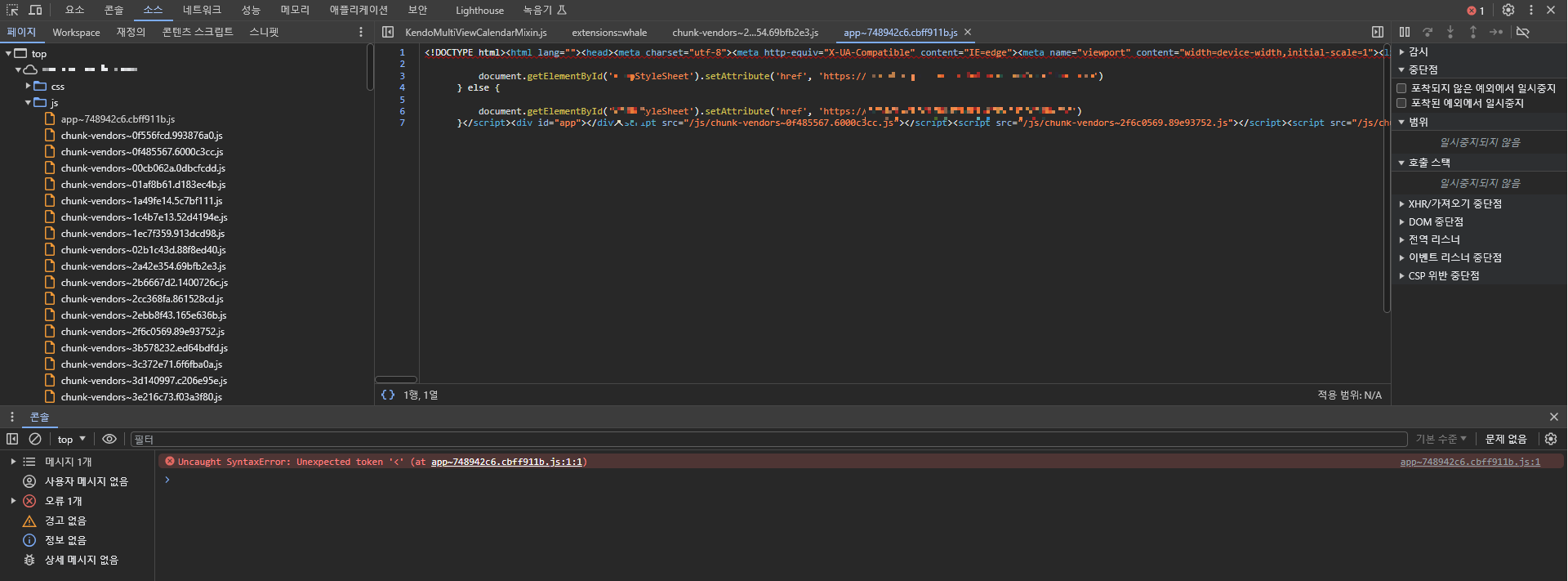This screenshot has width=1568, height=581.
Task: Click the step out icon
Action: 1473,32
